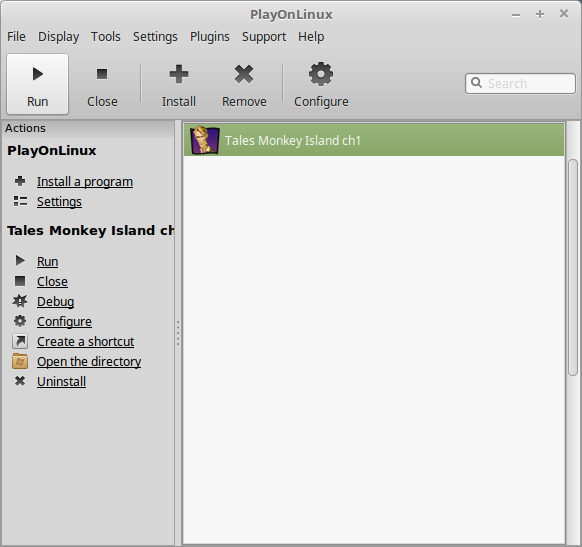Click the small gear icon beside sidebar Configure
Image resolution: width=582 pixels, height=547 pixels.
[20, 321]
